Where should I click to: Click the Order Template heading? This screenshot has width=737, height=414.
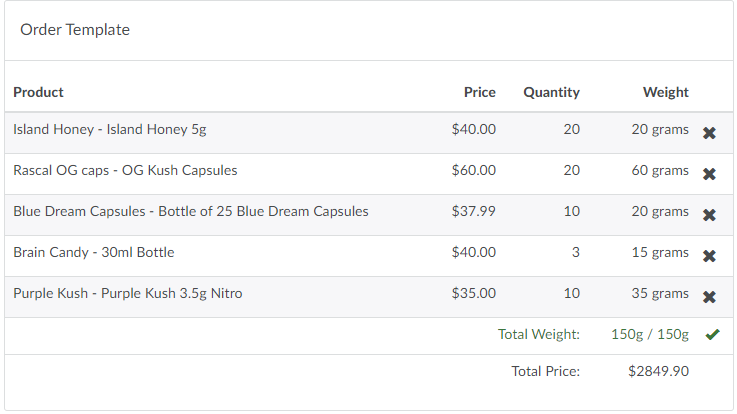click(x=75, y=30)
